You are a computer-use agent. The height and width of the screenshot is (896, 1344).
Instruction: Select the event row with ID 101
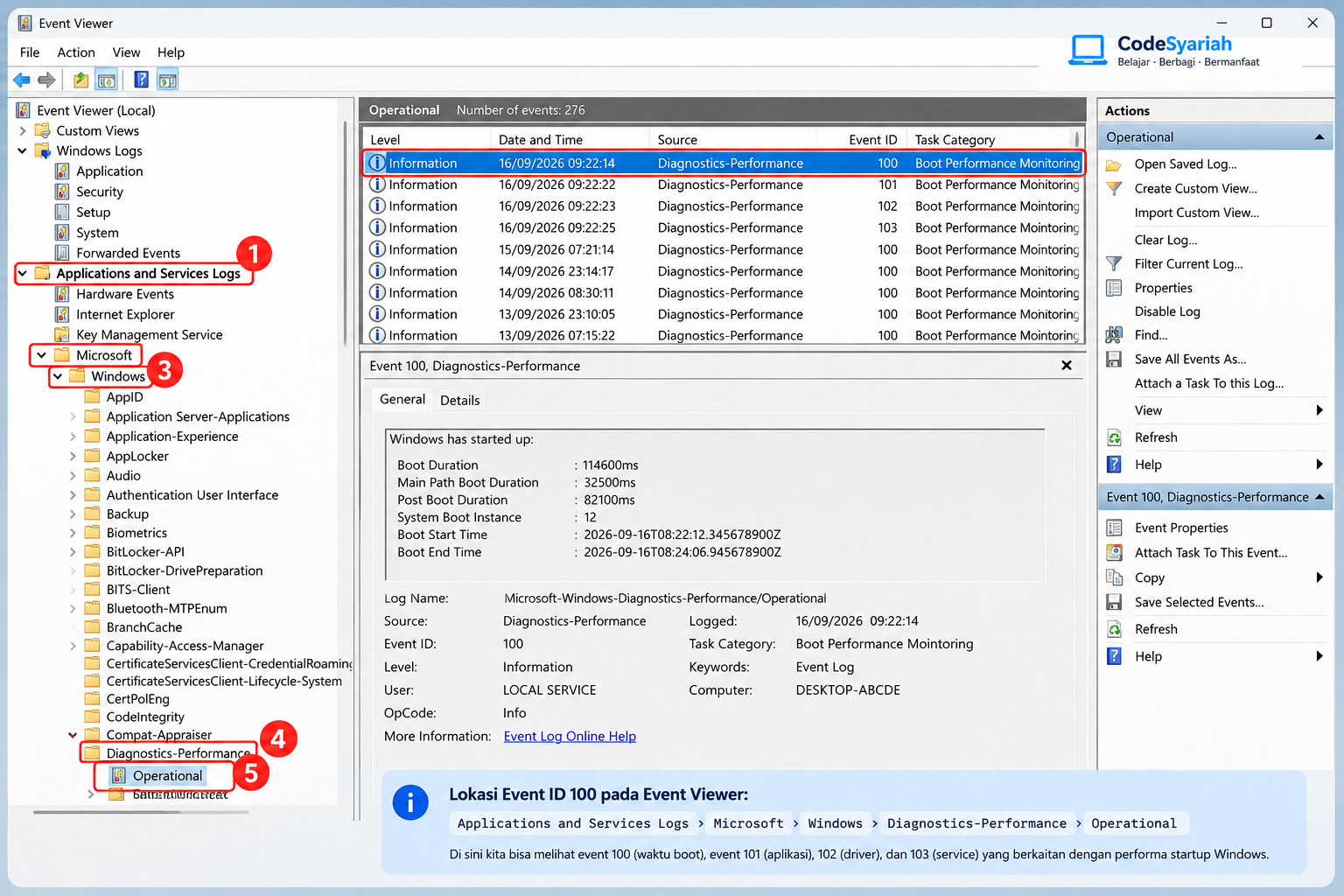724,185
